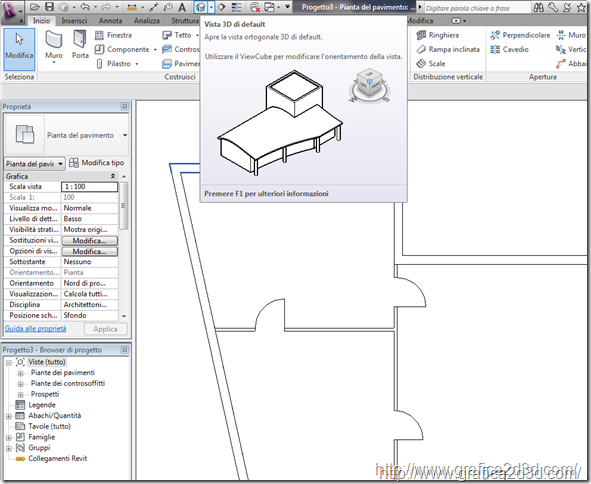The height and width of the screenshot is (484, 591).
Task: Open the Muro tool dropdown arrow
Action: click(54, 62)
